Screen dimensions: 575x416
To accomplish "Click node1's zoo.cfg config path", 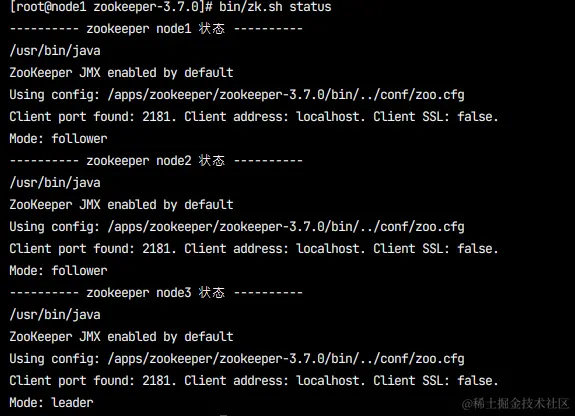I will pos(286,95).
